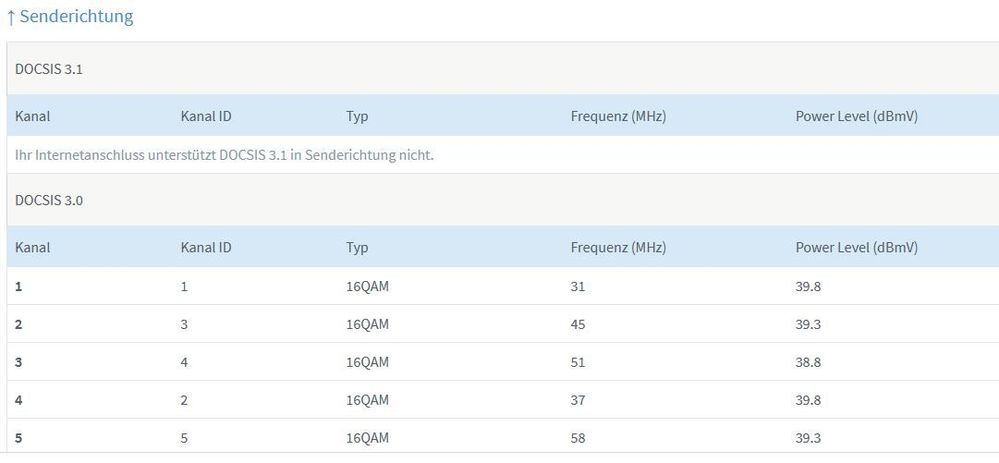Screen dimensions: 999x463
Task: Click power level 39.3 in channel 5 row
Action: tap(809, 438)
